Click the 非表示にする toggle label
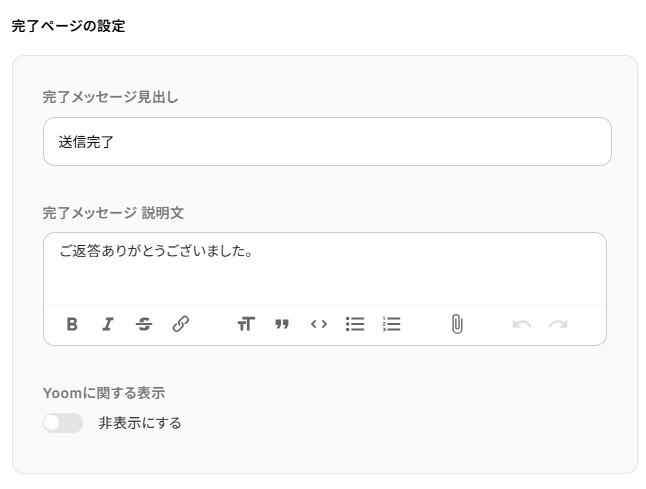The height and width of the screenshot is (489, 646). point(140,423)
